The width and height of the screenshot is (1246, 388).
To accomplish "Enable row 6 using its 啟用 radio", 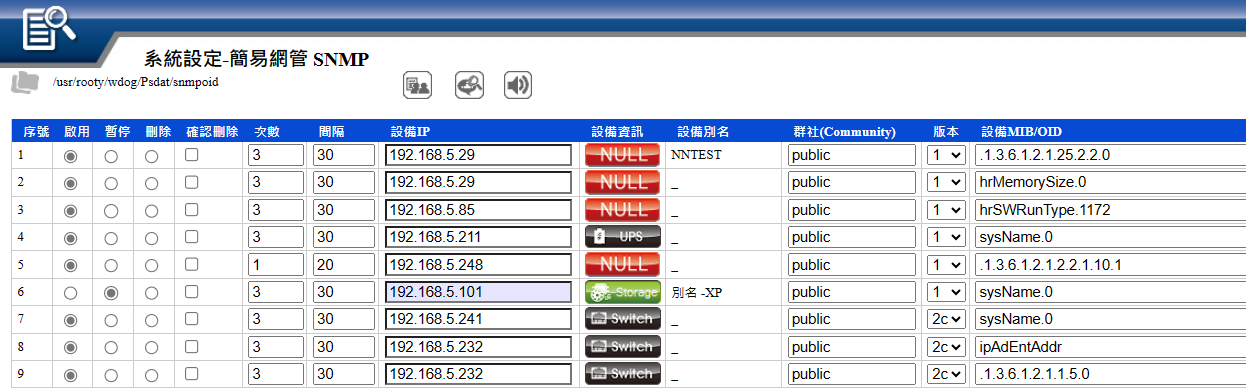I will coord(70,293).
